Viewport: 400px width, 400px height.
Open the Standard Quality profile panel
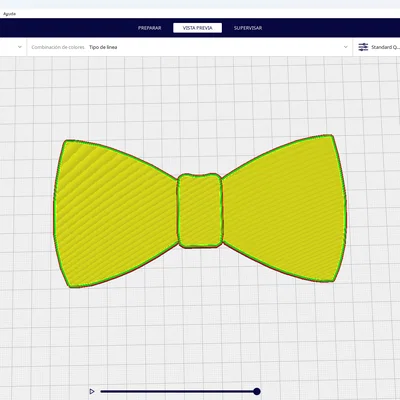(377, 47)
